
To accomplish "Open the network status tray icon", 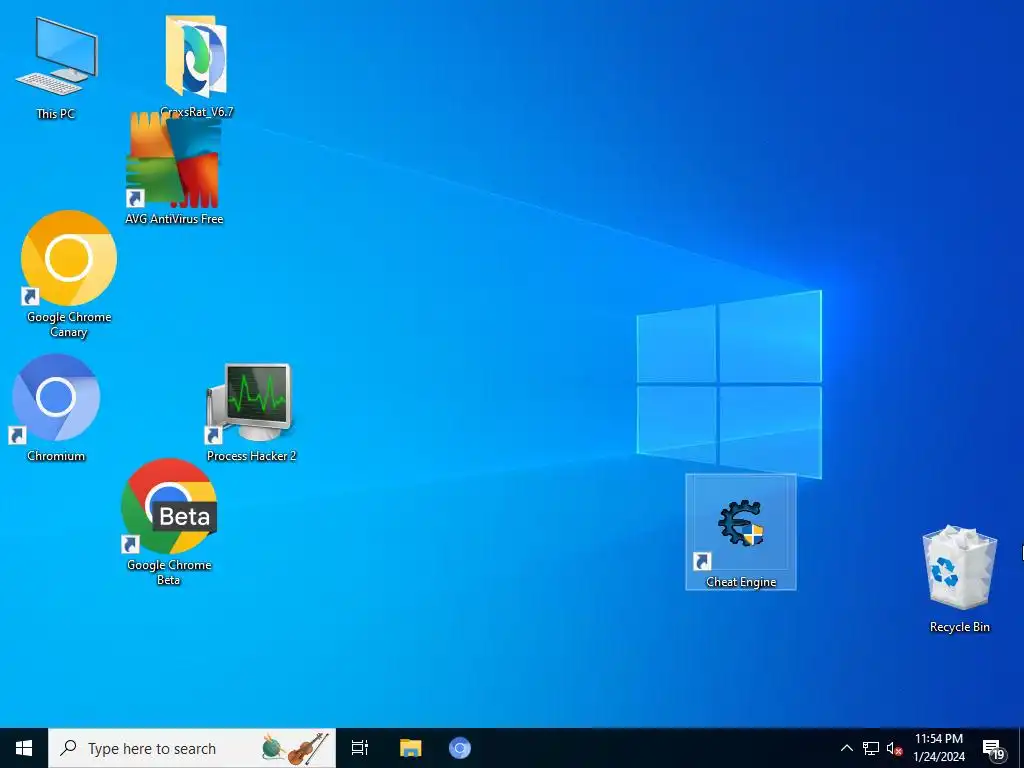I will 871,748.
